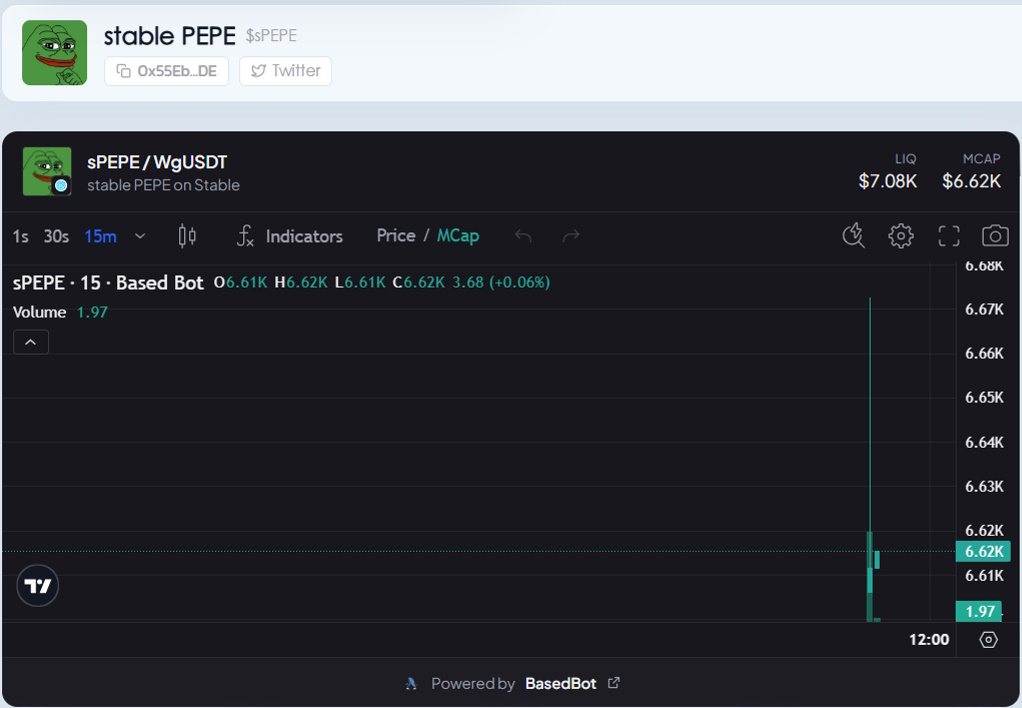
Task: Click the sPEPE · 15 · Based Bot legend
Action: [x=108, y=282]
